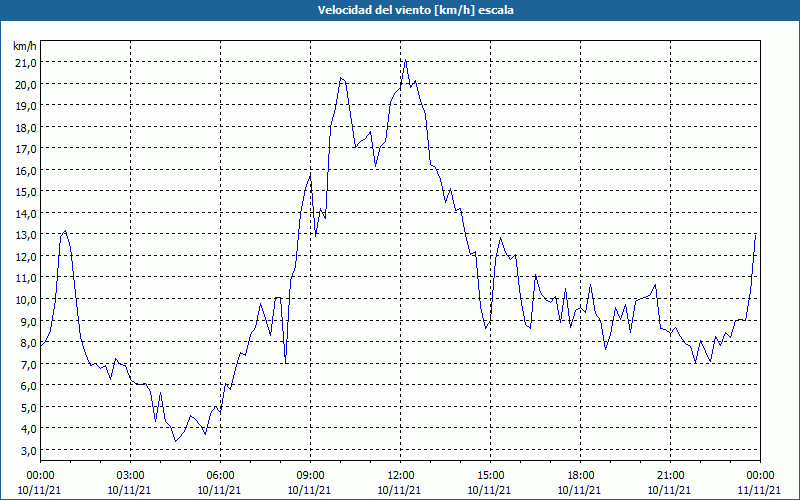Click the 9,0 y-axis value
800x500 pixels.
point(28,321)
